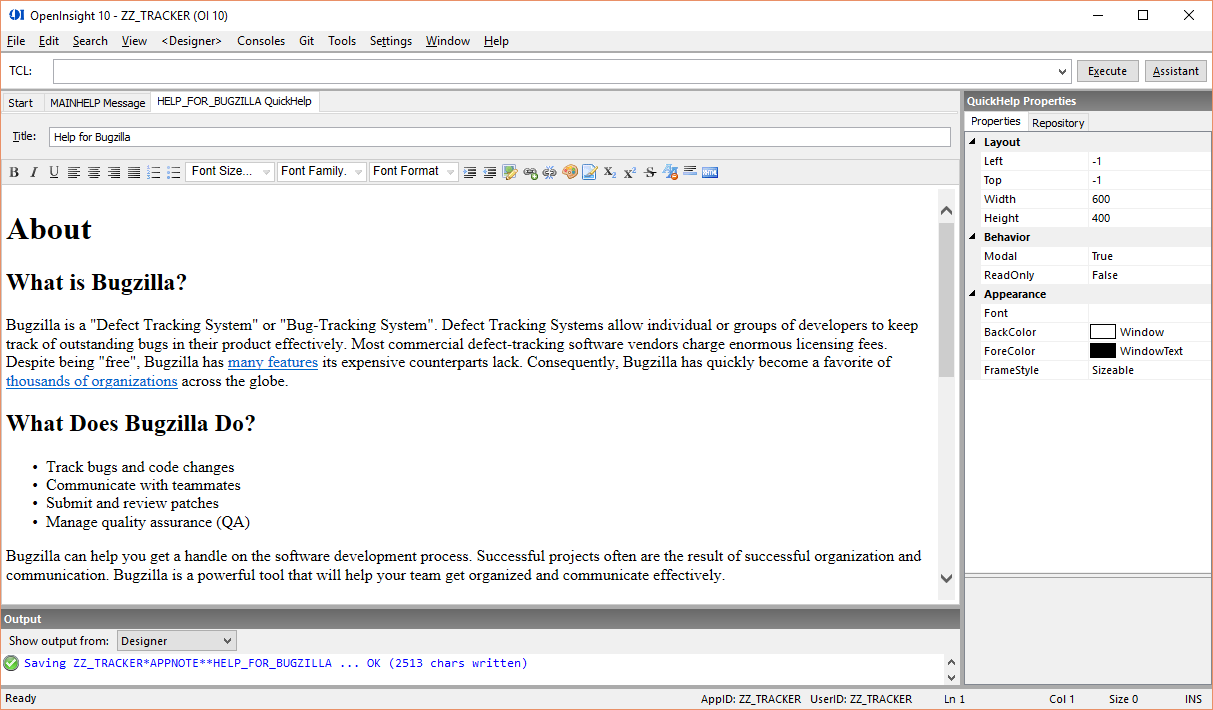Open the Font Format dropdown
Image resolution: width=1213 pixels, height=710 pixels.
click(414, 172)
